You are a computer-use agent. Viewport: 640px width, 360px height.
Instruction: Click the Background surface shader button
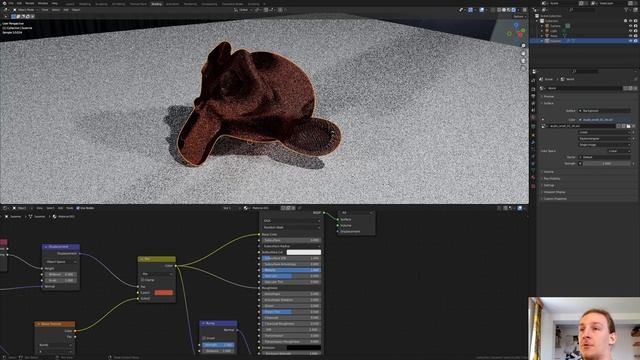pyautogui.click(x=604, y=111)
